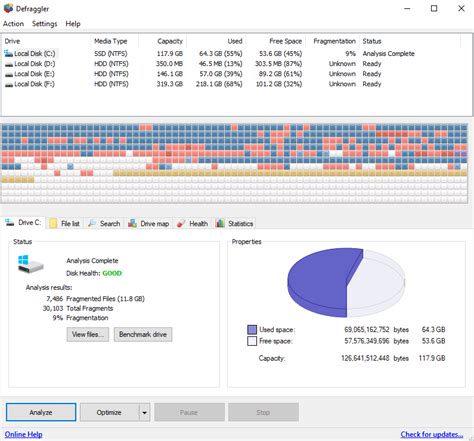Image resolution: width=474 pixels, height=441 pixels.
Task: Click the Local Disk (E:) drive icon
Action: pyautogui.click(x=9, y=74)
